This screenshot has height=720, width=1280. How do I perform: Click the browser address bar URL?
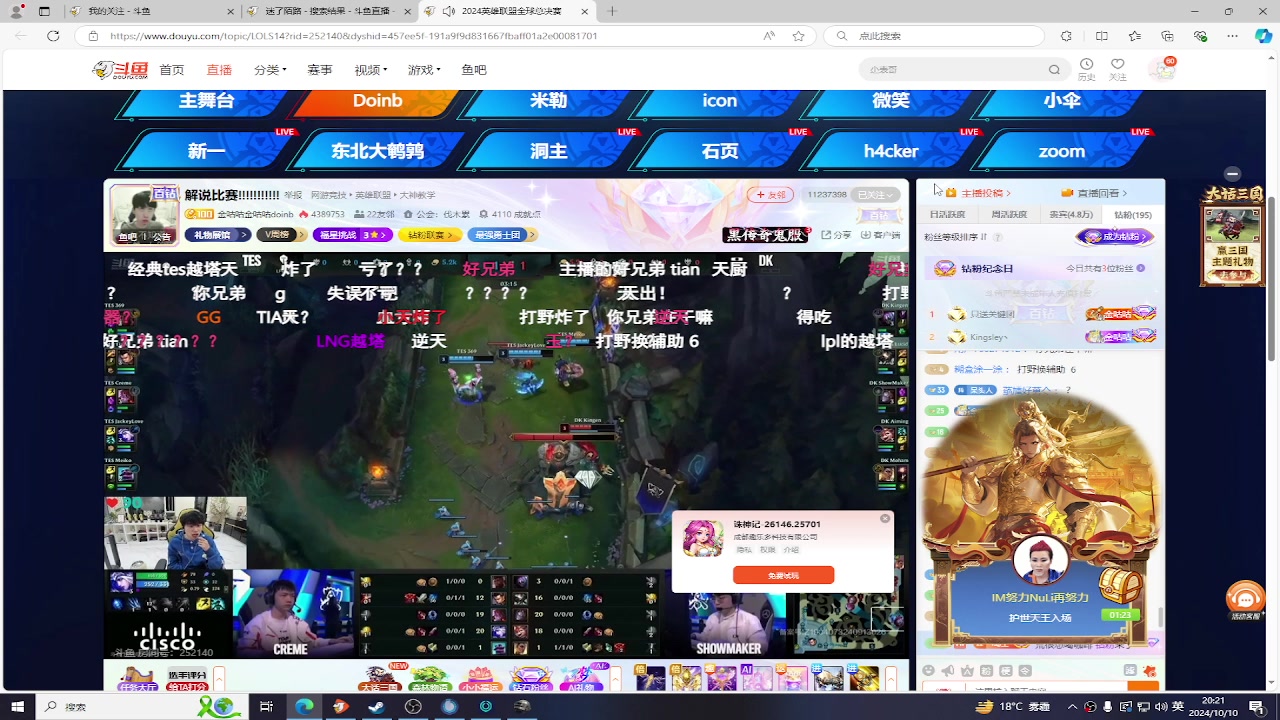point(354,36)
